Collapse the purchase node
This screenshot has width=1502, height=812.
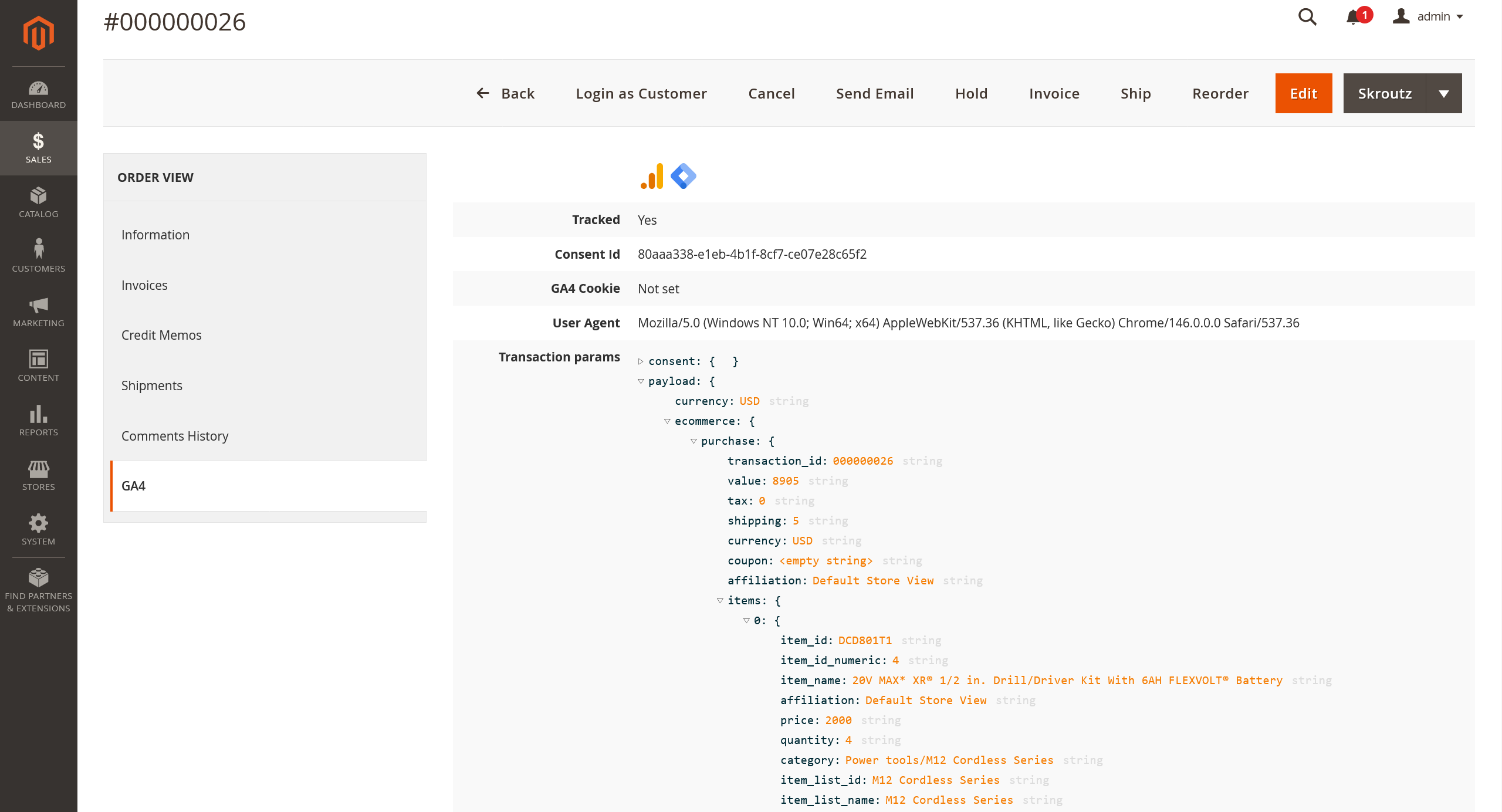(x=694, y=441)
